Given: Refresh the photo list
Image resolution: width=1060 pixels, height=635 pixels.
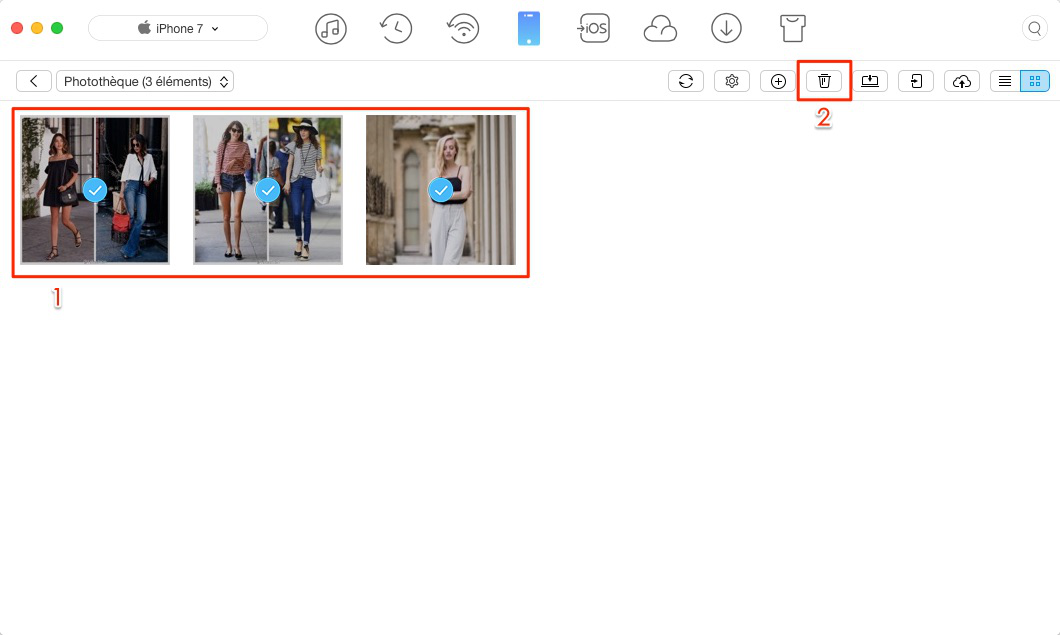Looking at the screenshot, I should pyautogui.click(x=685, y=81).
